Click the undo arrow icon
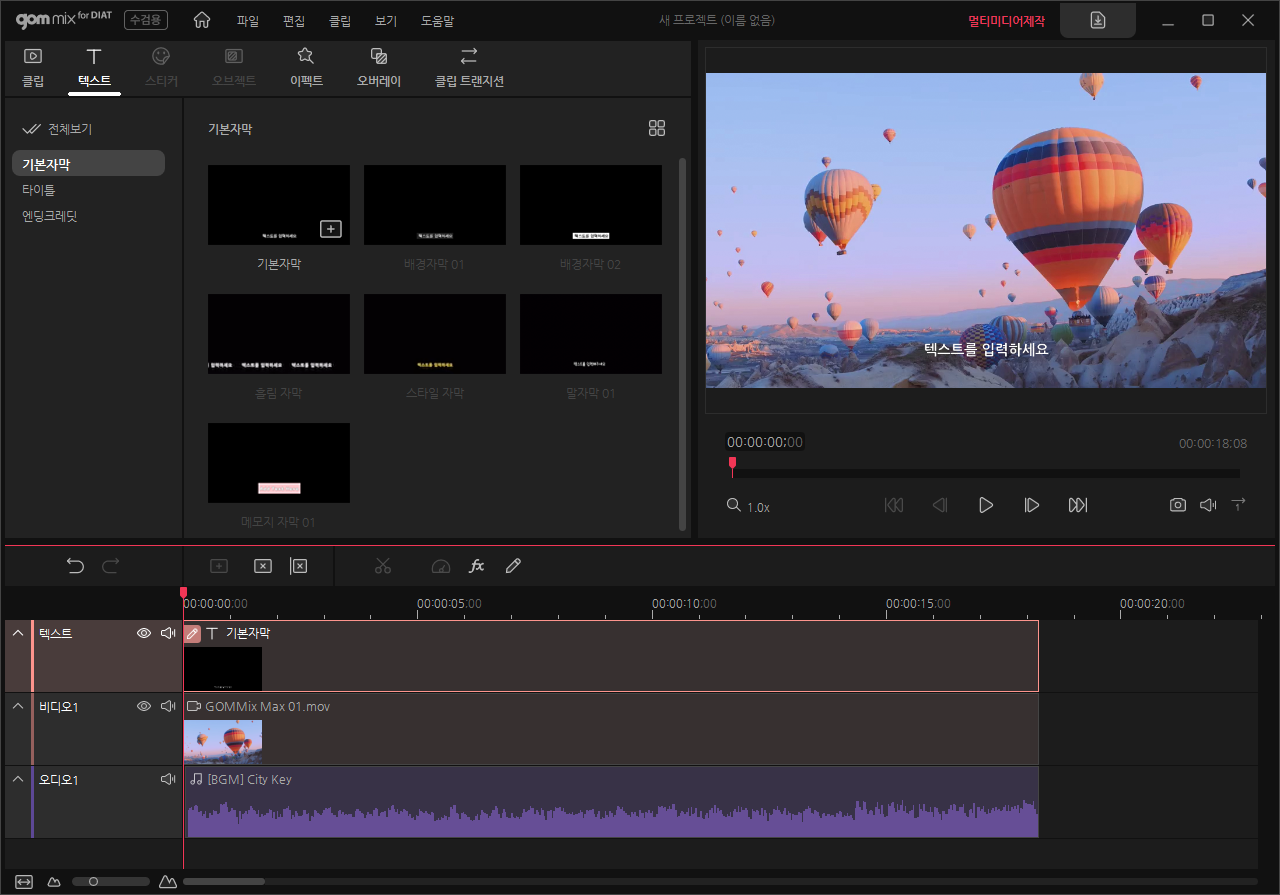 (75, 566)
